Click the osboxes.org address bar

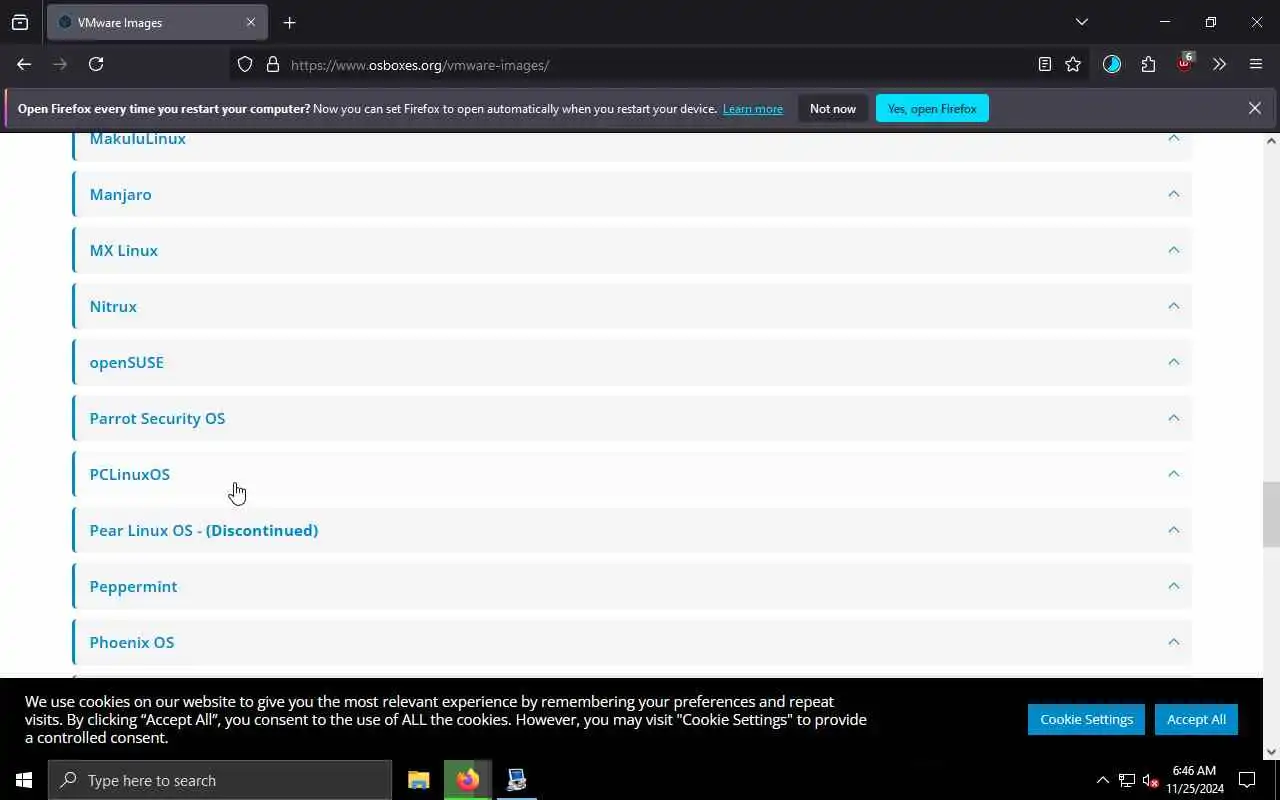(x=660, y=65)
